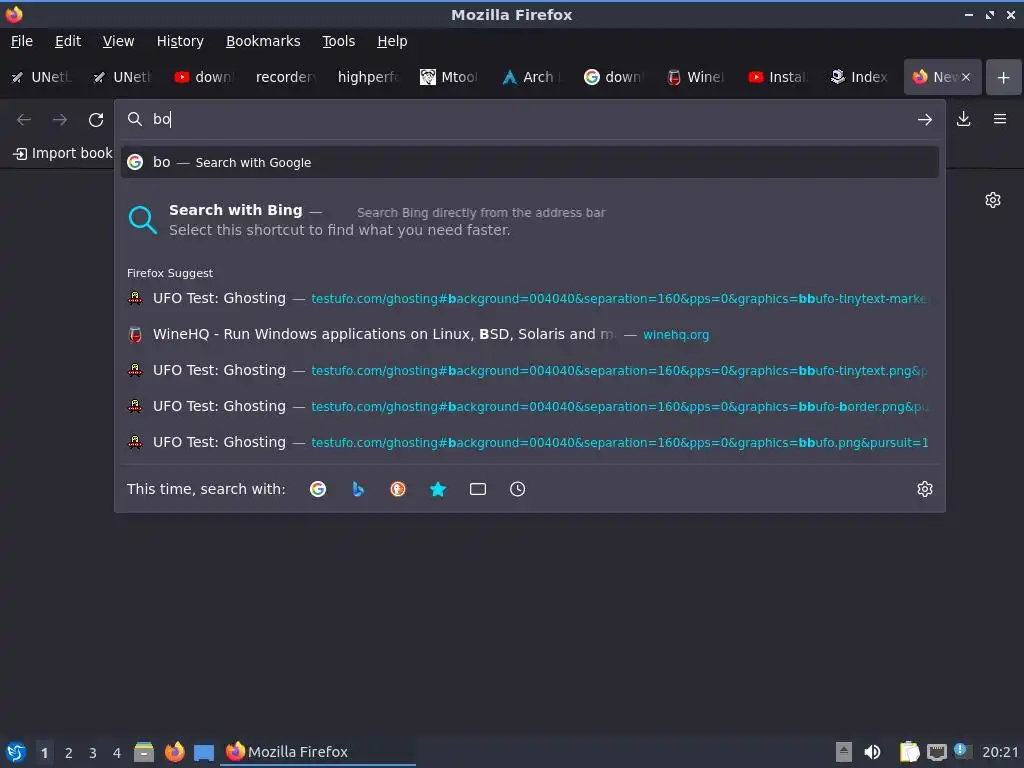
Task: Open the start menu at the panel's left end
Action: pyautogui.click(x=16, y=752)
